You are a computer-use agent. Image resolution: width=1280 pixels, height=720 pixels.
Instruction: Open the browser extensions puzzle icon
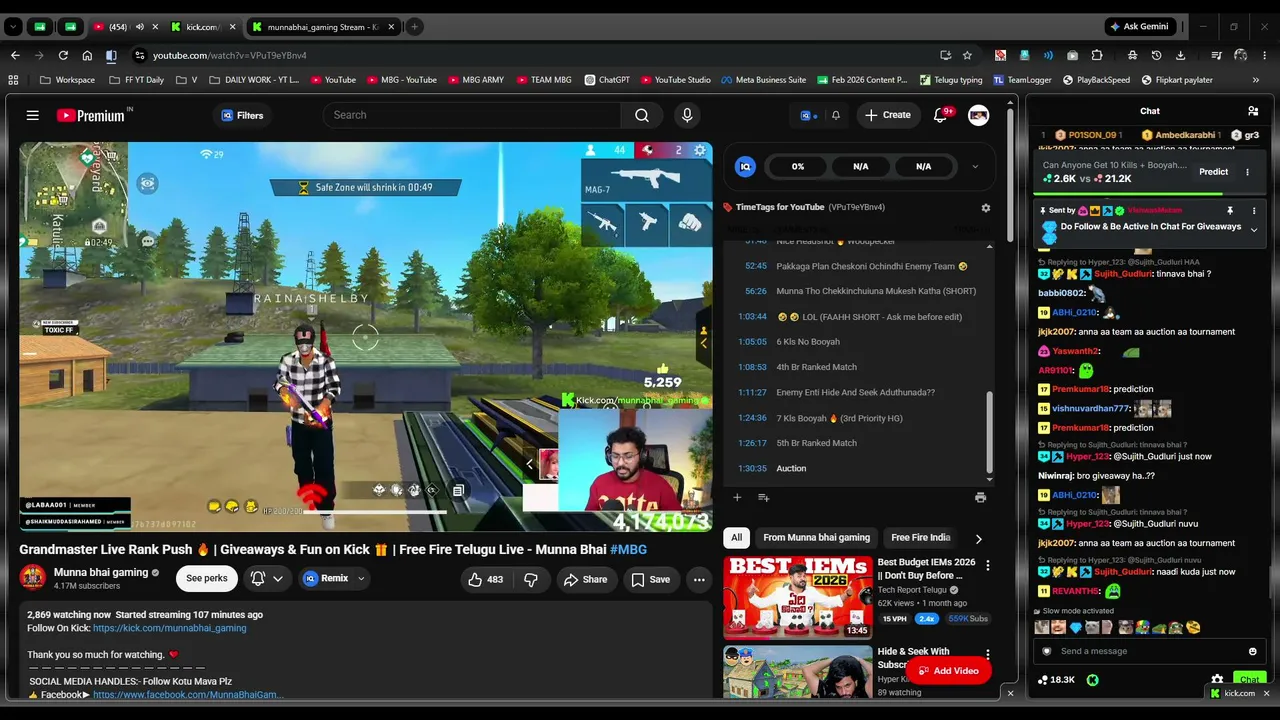(x=1097, y=56)
